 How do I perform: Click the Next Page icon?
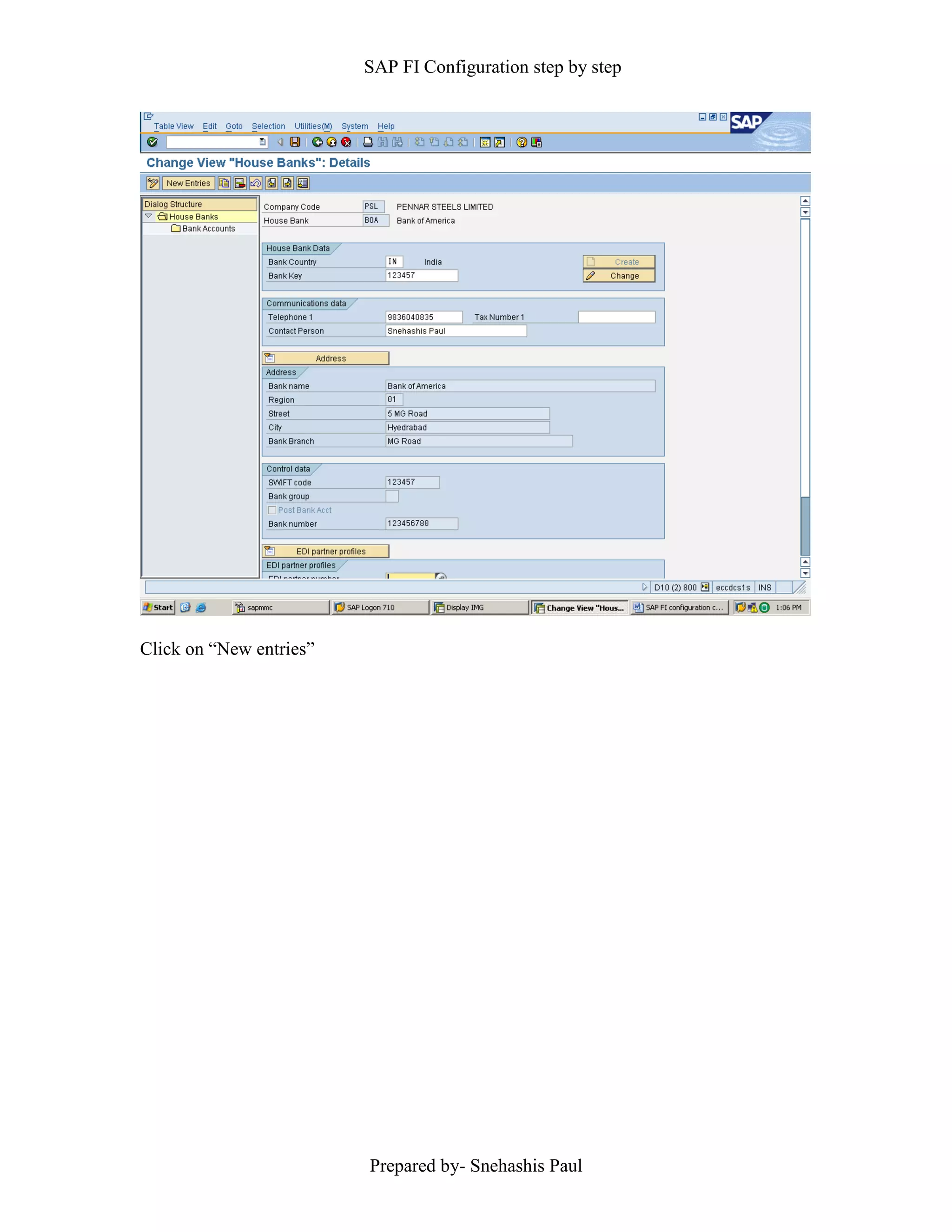449,142
